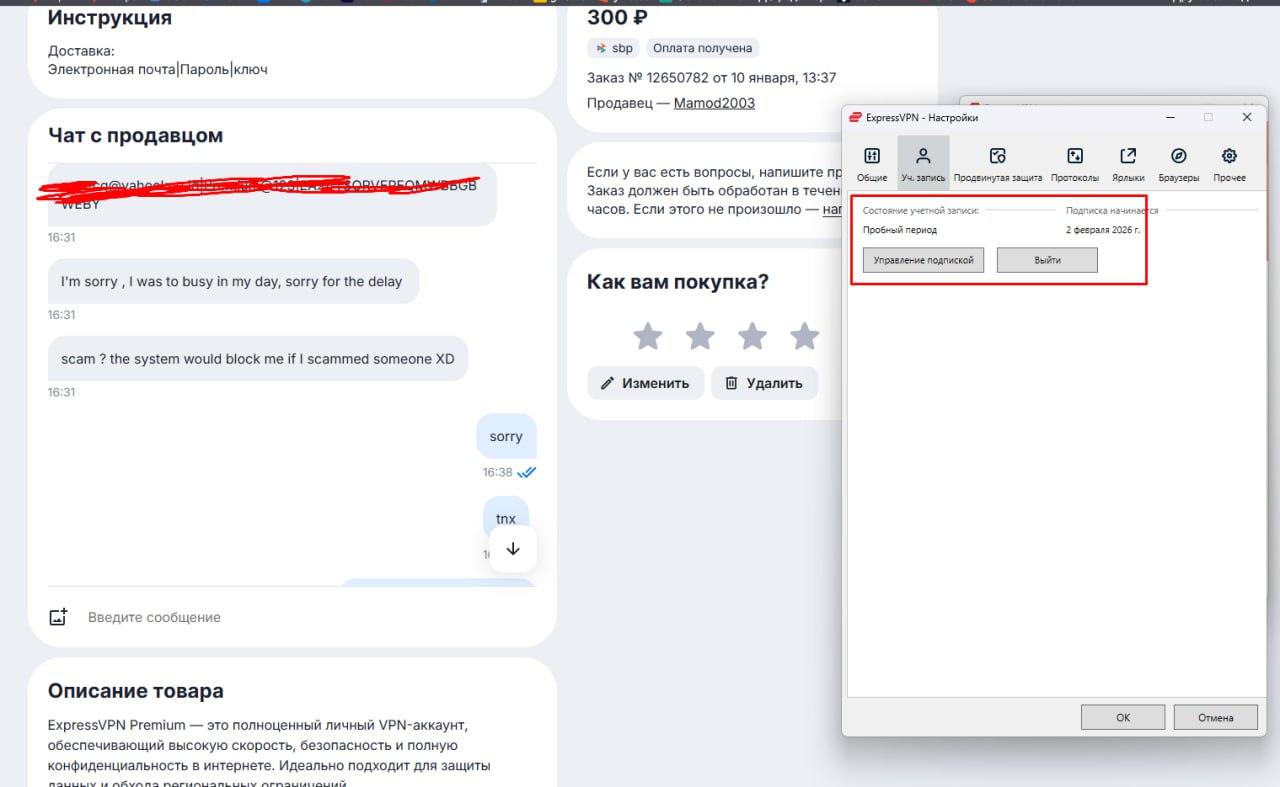Click the message starting 'scam ? the system'

pos(258,359)
